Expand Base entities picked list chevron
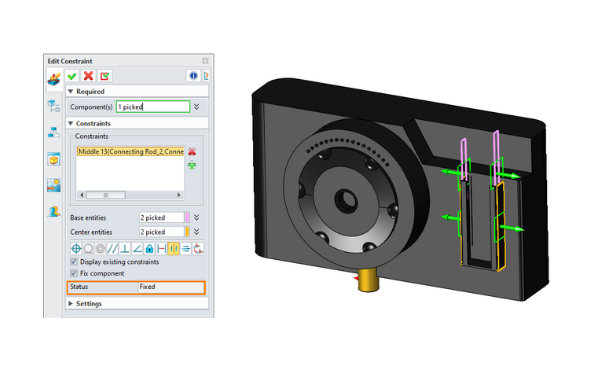Viewport: 600px width, 371px height. 196,217
